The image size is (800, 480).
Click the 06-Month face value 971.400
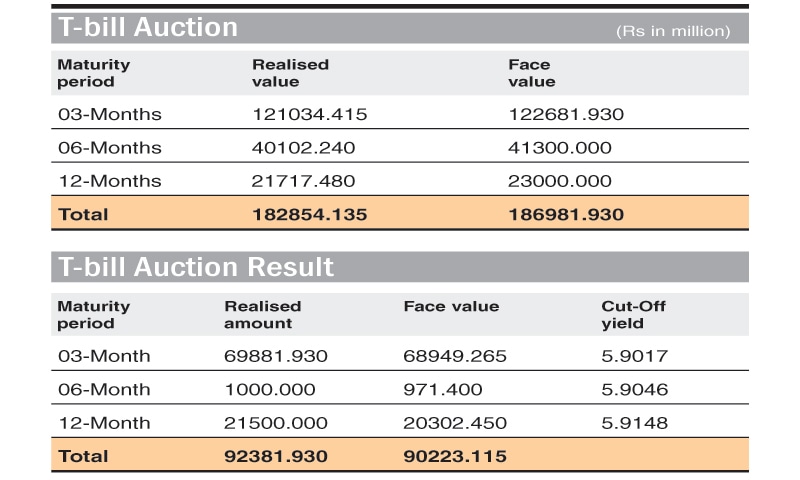[x=443, y=389]
